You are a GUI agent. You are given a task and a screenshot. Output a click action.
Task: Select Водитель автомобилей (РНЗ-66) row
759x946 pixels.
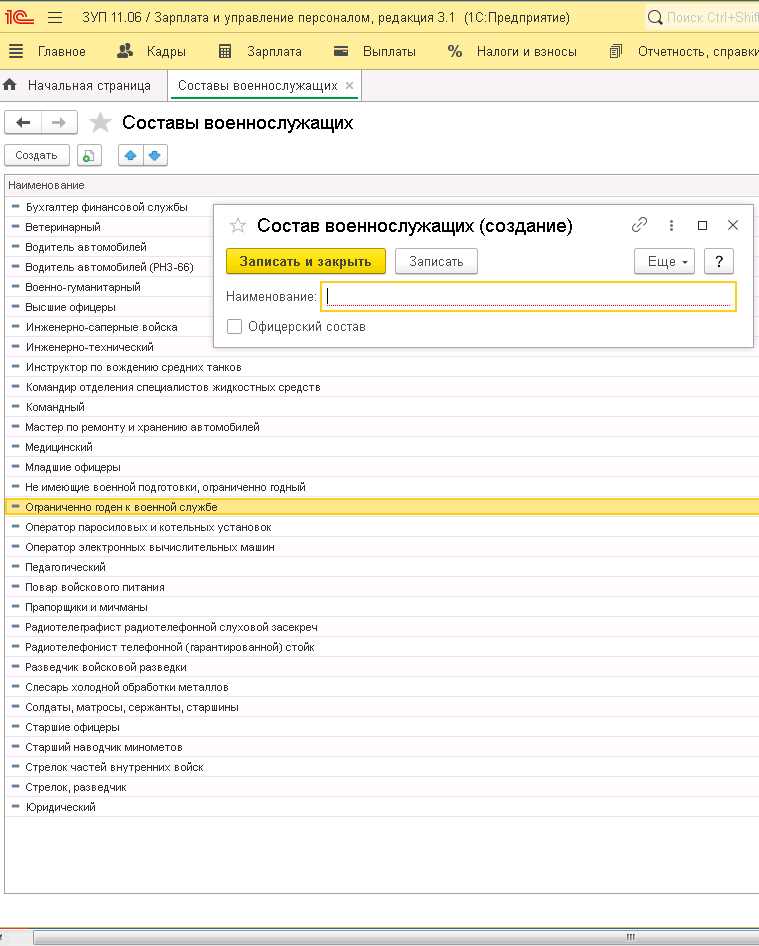(109, 267)
